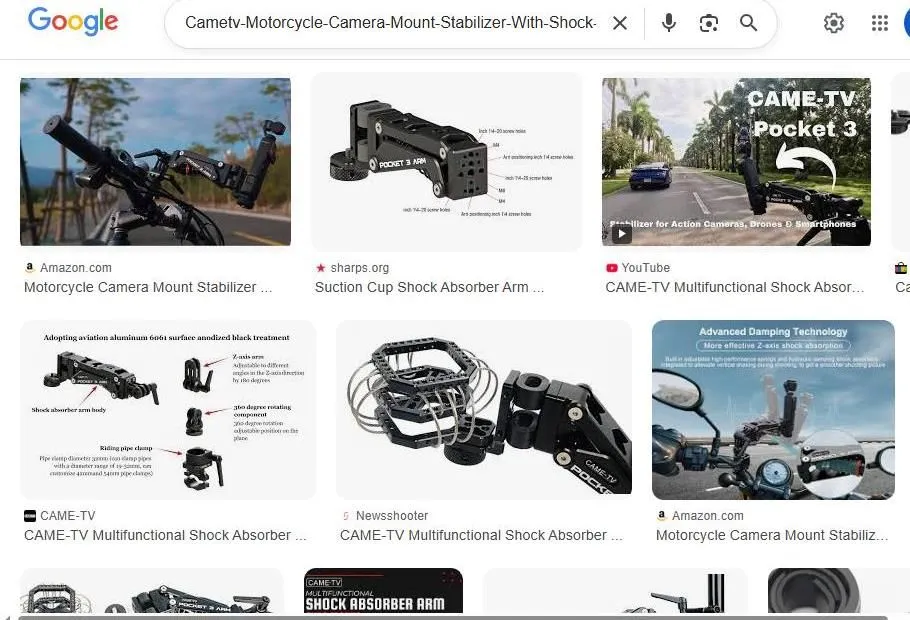Click the Newsshooter favicon
This screenshot has width=910, height=620.
click(346, 516)
